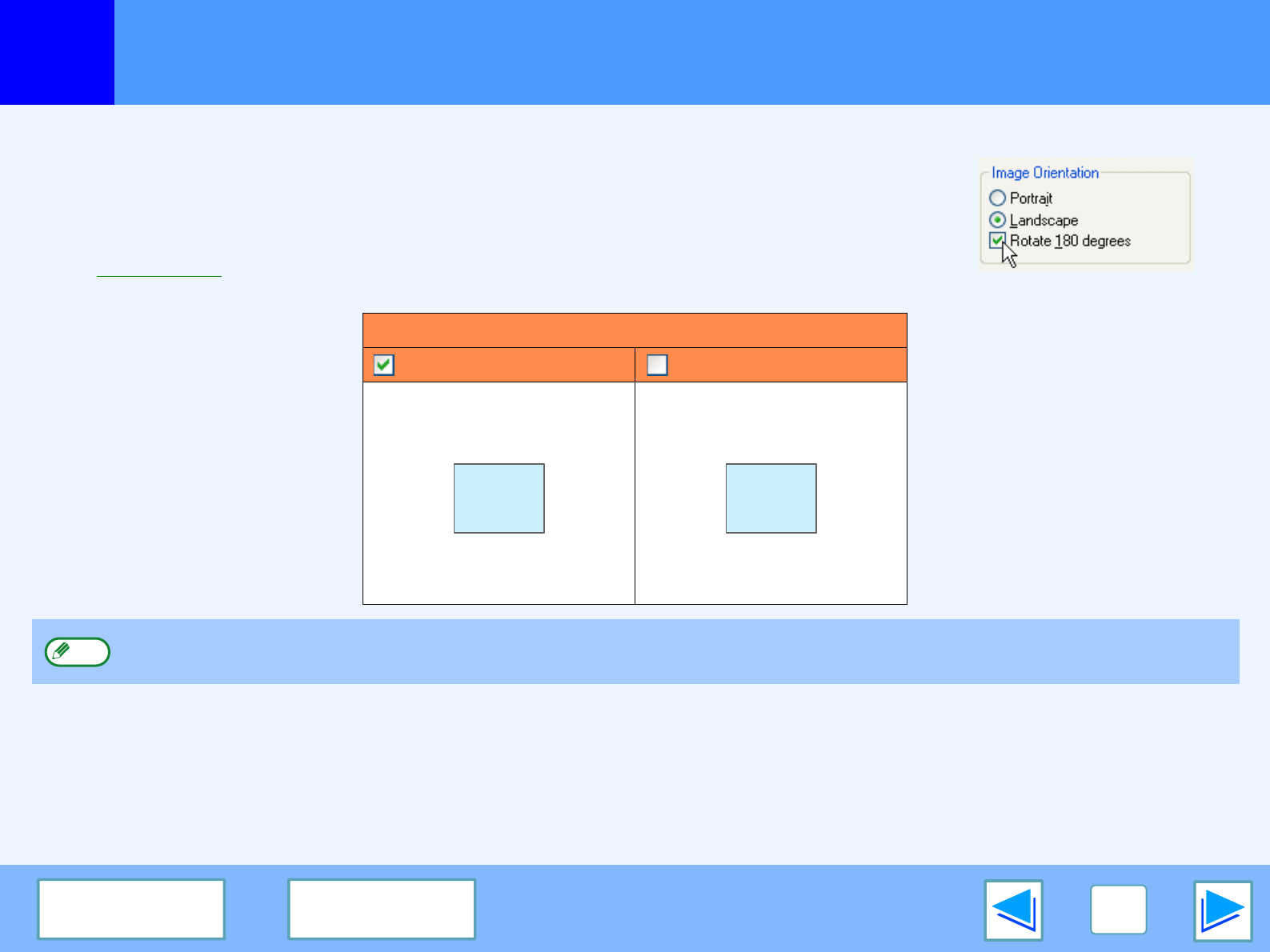
Task: Click the dark blue square in header
Action: coord(57,52)
